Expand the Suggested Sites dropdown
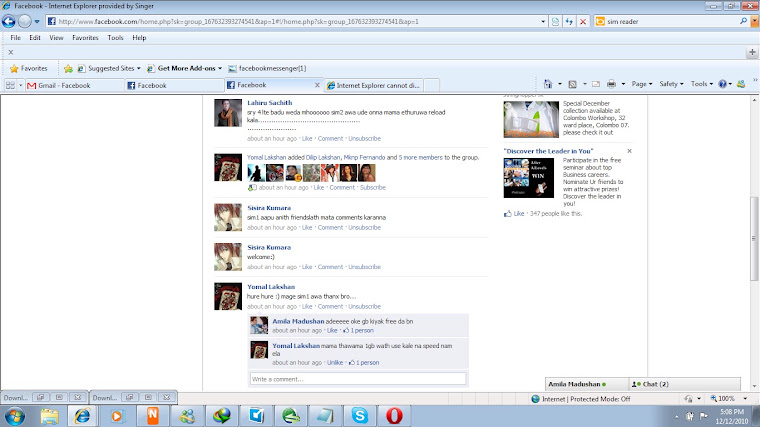 tap(139, 68)
